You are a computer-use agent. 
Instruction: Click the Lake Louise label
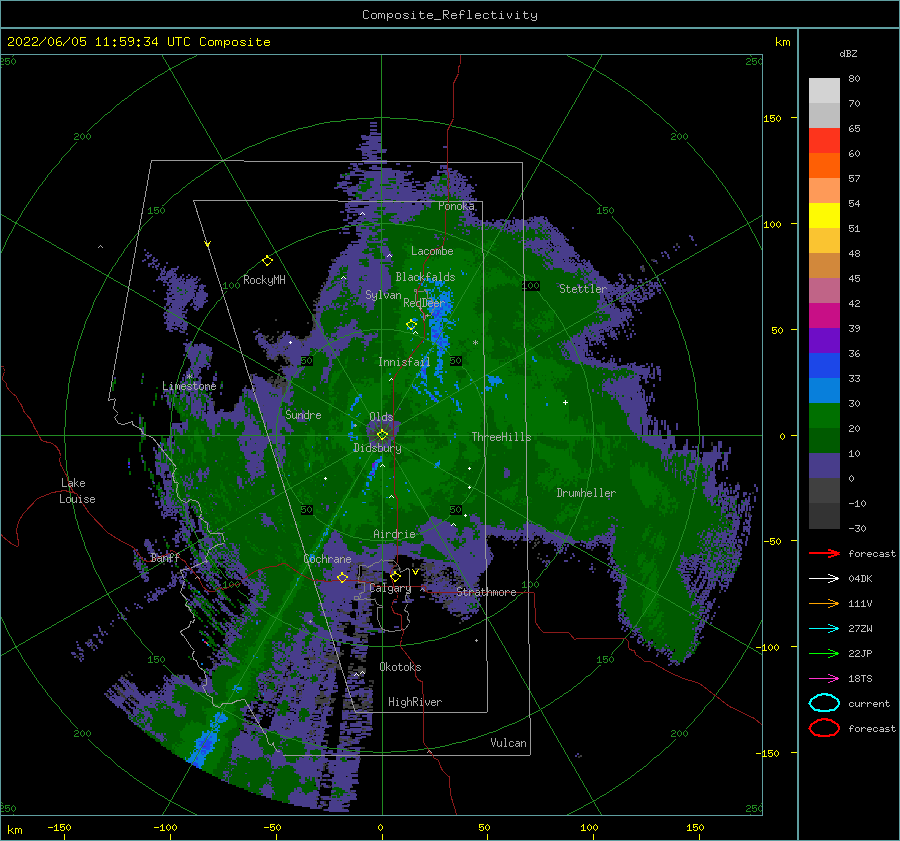pos(77,491)
